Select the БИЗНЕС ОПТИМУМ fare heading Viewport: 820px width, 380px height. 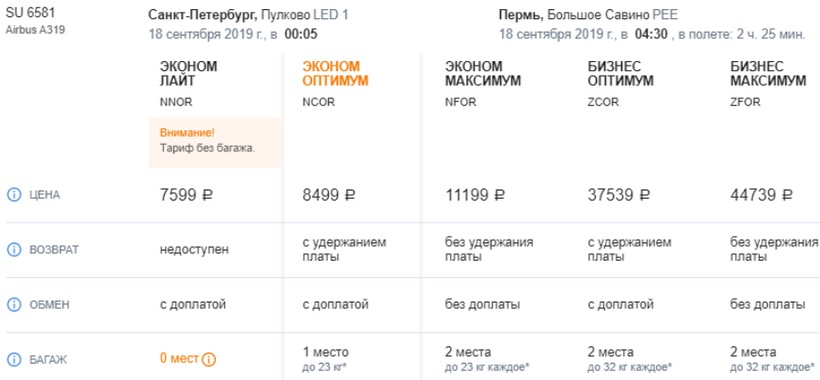[x=621, y=74]
